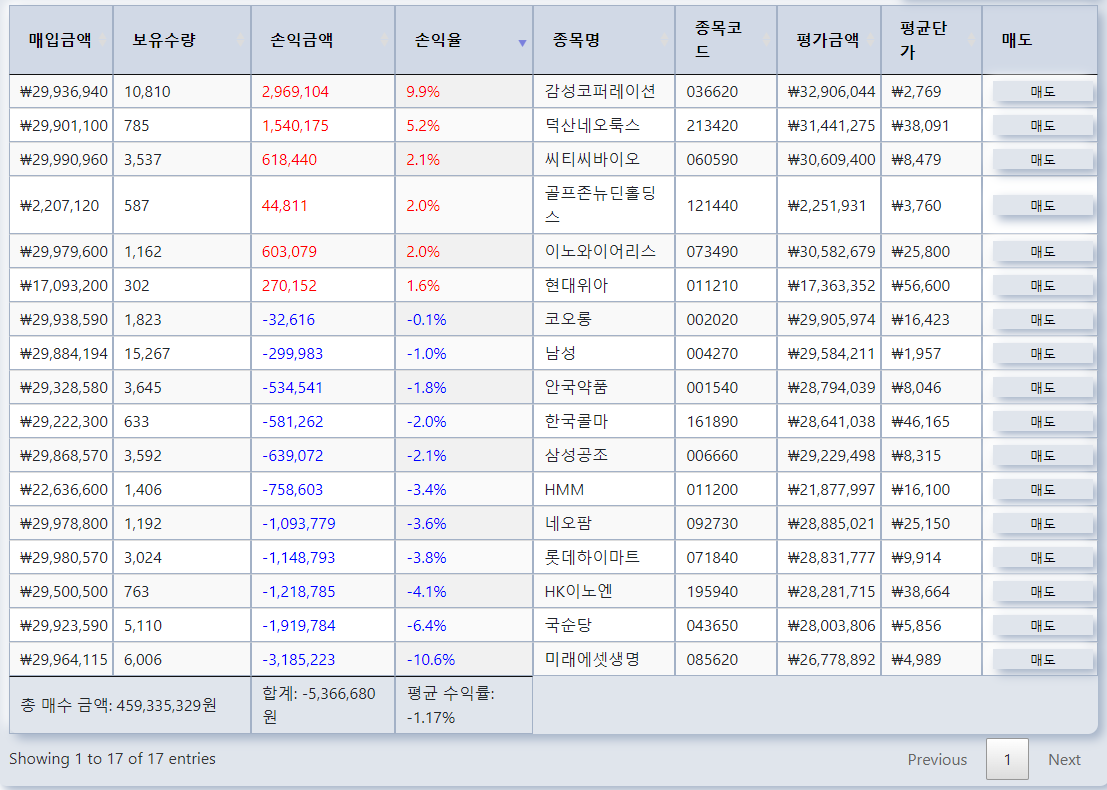The image size is (1107, 790).
Task: Click stock name 롯데하이마트
Action: pyautogui.click(x=592, y=557)
